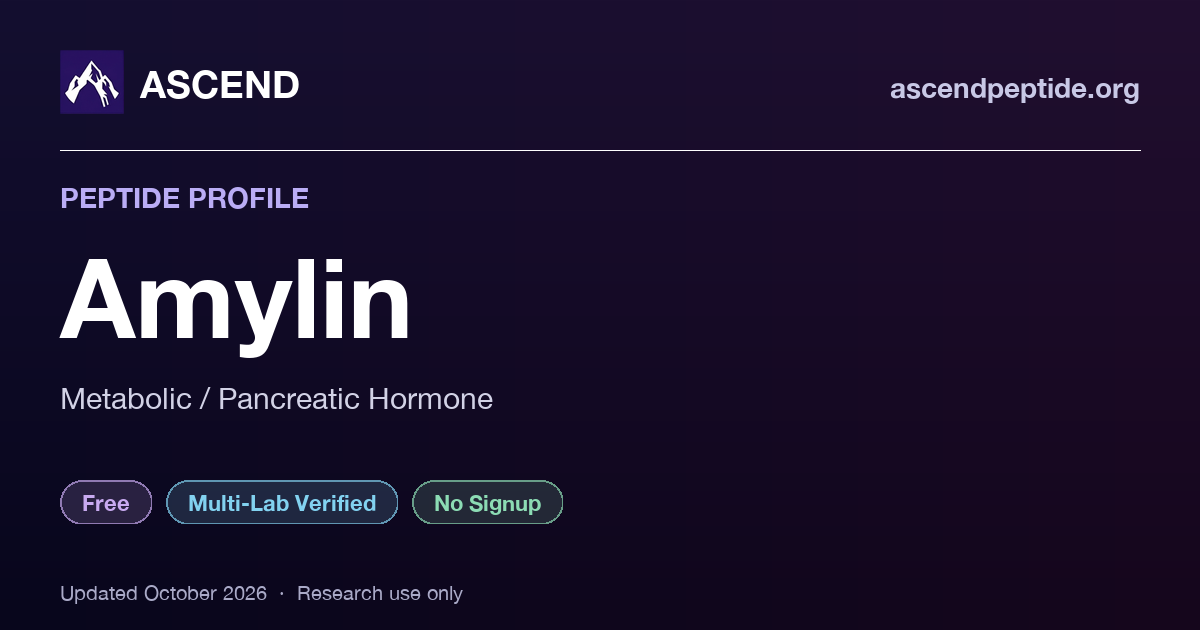
Task: Click the word Updated in the footer
Action: [99, 593]
